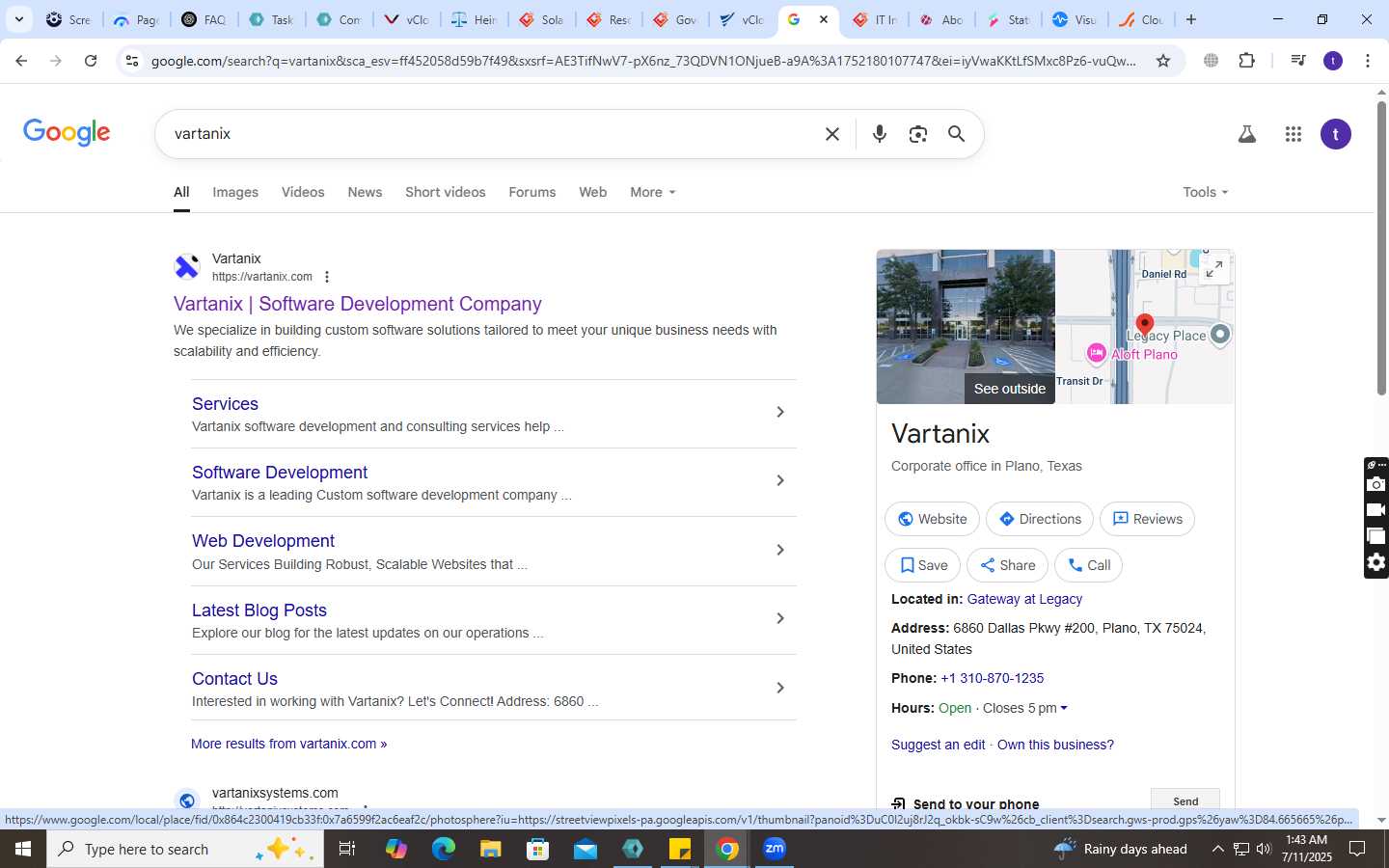1389x868 pixels.
Task: Show hidden system tray icons
Action: coord(1217,849)
